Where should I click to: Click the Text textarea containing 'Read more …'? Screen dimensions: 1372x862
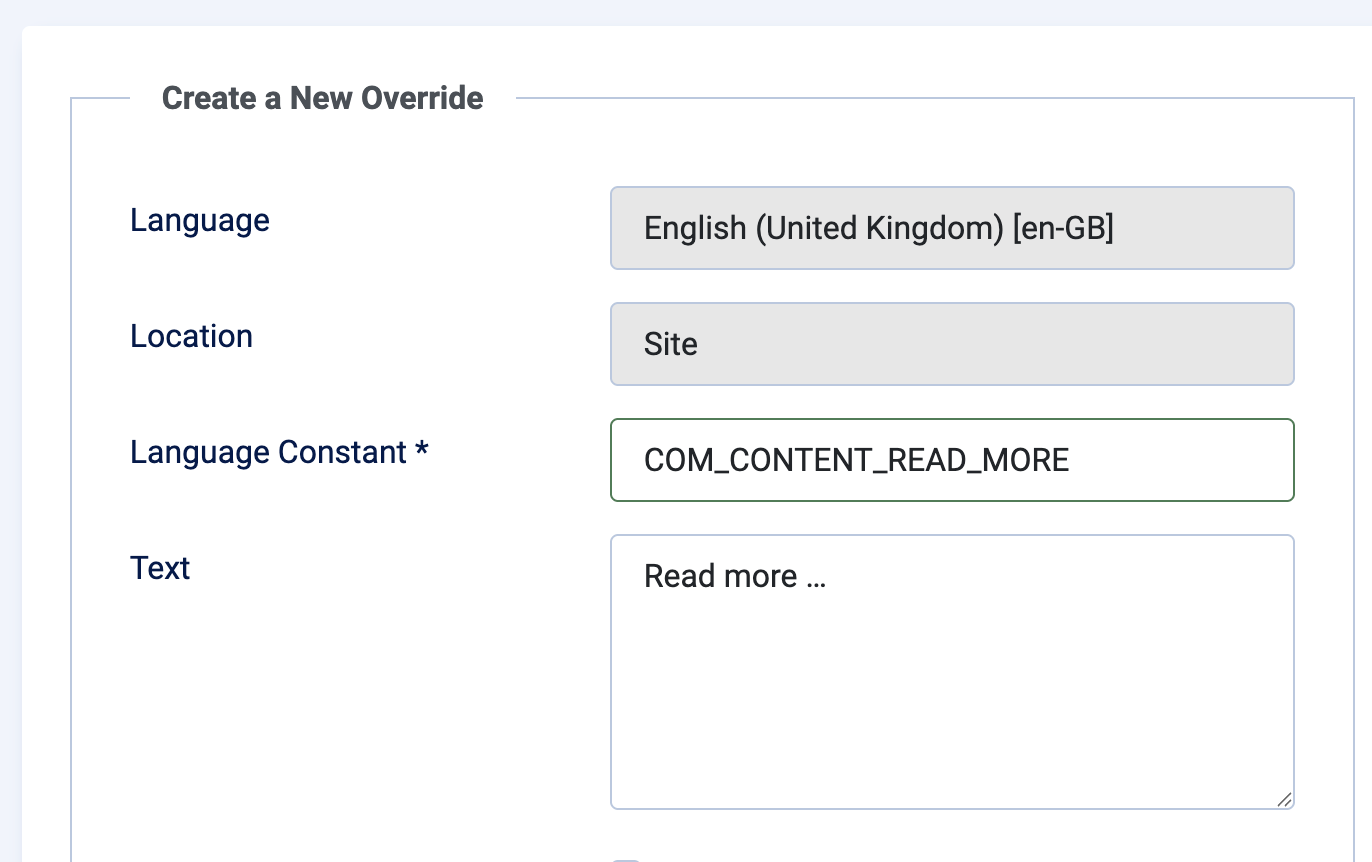(950, 670)
